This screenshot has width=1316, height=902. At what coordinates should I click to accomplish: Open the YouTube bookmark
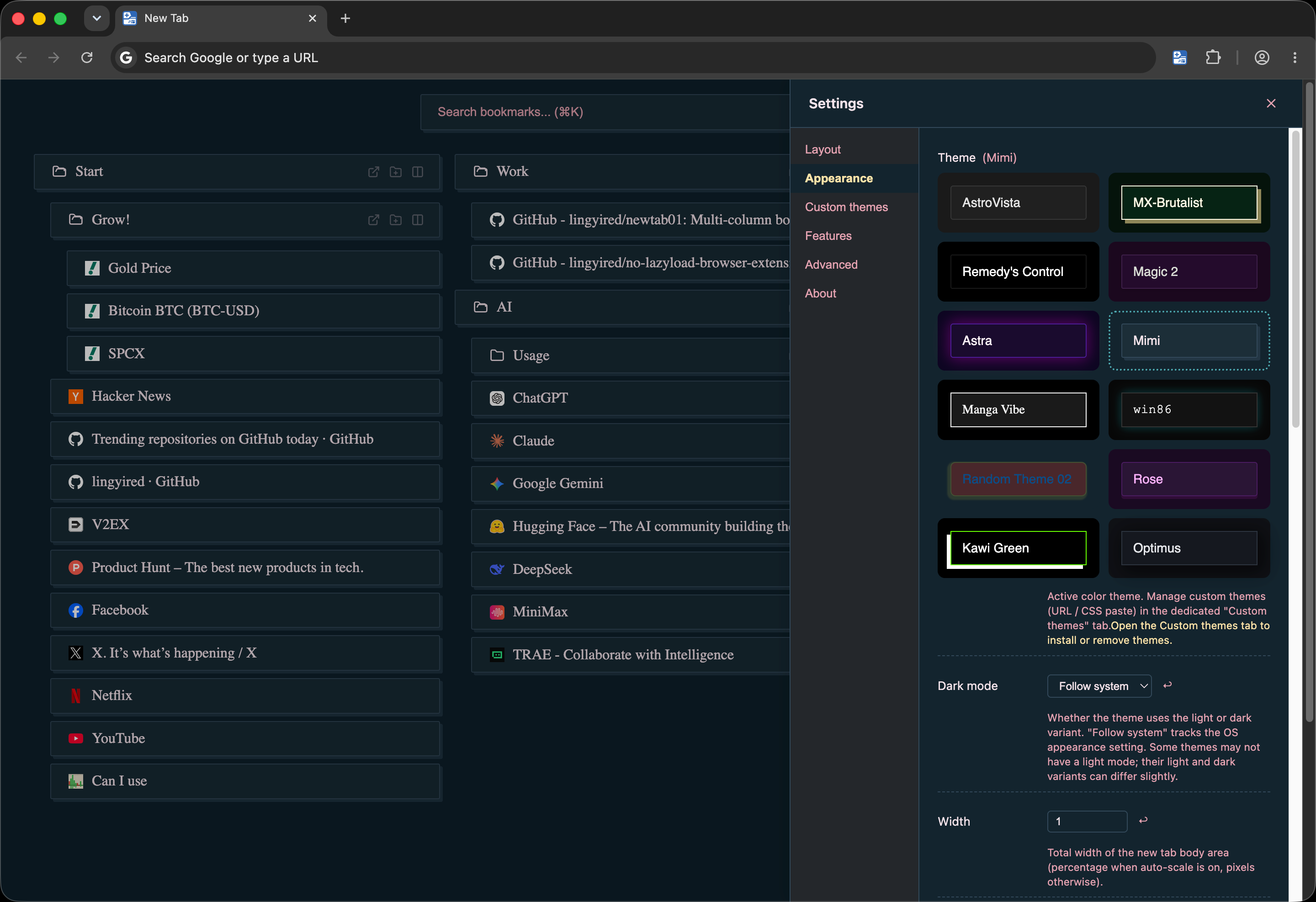(x=245, y=738)
